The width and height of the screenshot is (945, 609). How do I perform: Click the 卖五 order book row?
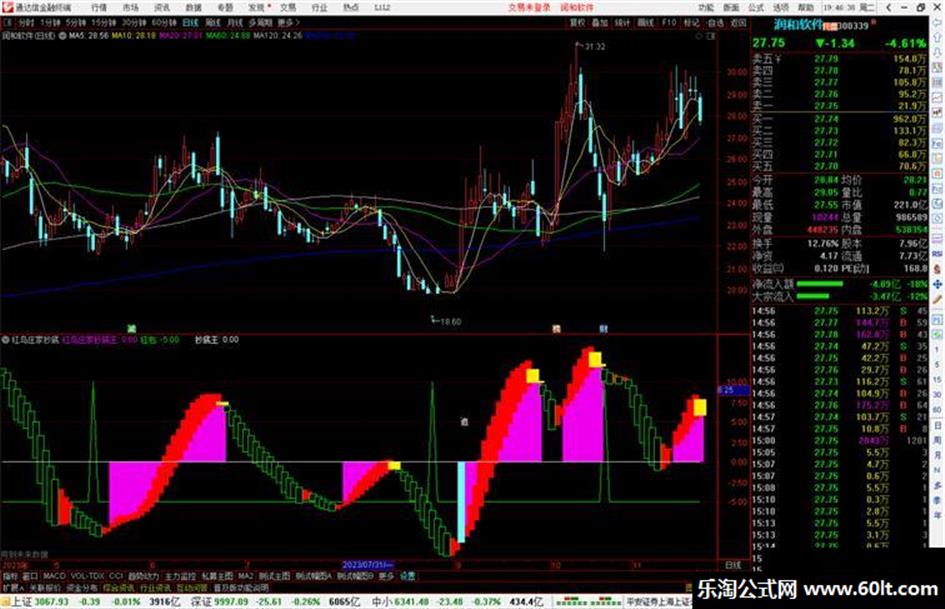point(839,59)
